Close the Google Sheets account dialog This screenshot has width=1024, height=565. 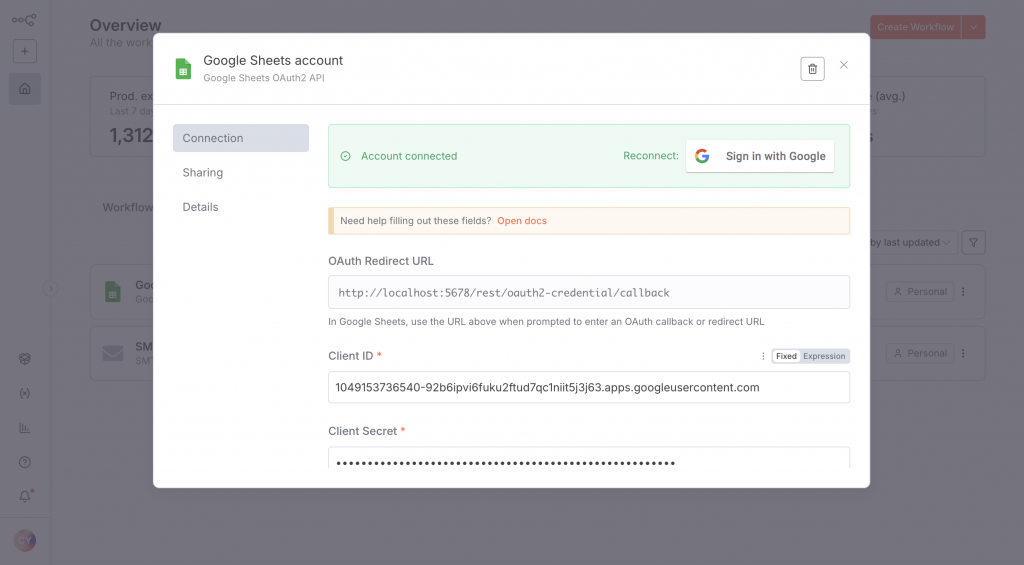(x=844, y=65)
